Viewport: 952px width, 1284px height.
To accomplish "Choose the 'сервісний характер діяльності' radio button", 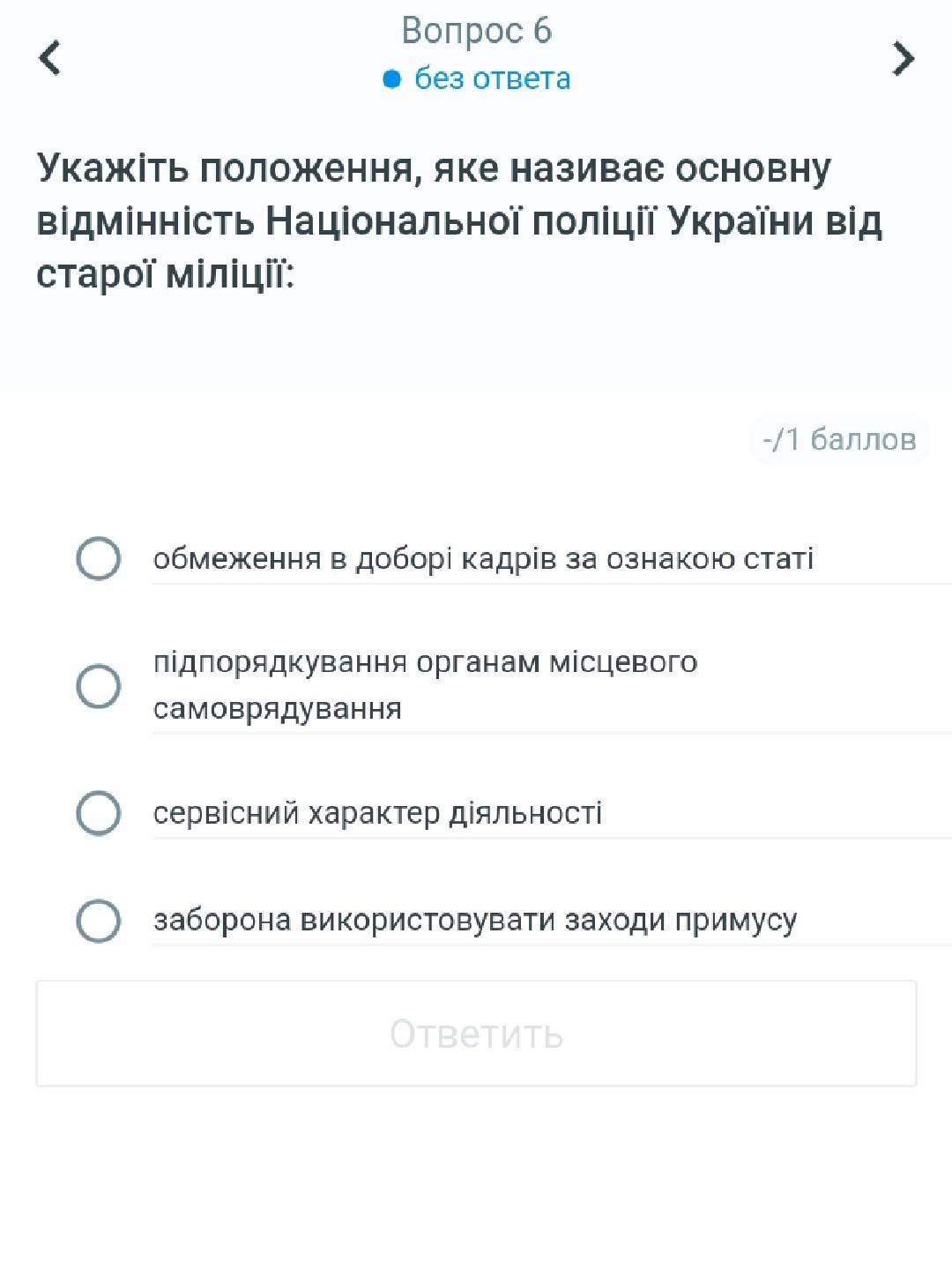I will click(x=99, y=812).
